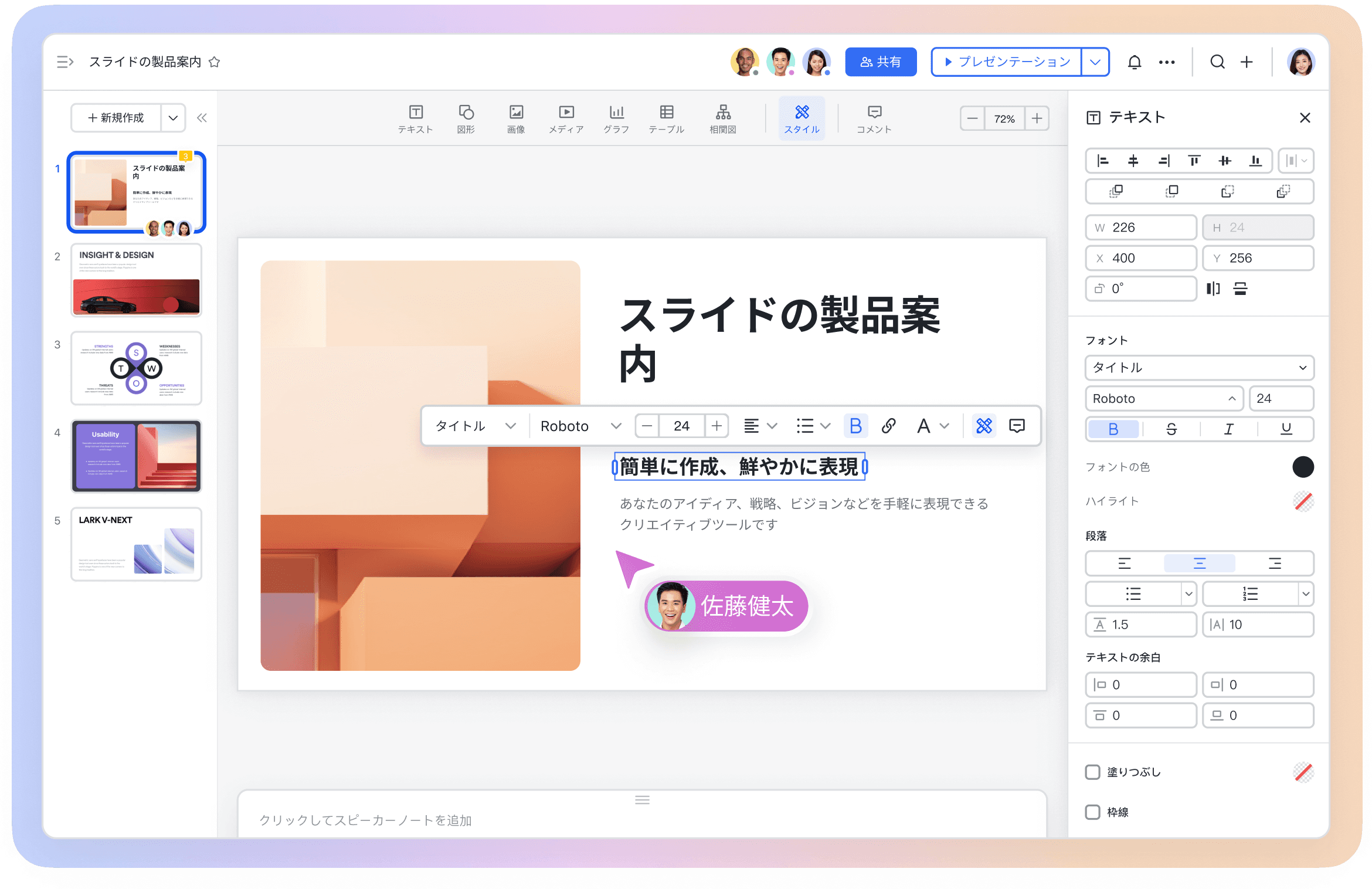Open the コメント (Comment) panel
Viewport: 1372px width, 889px height.
click(873, 118)
